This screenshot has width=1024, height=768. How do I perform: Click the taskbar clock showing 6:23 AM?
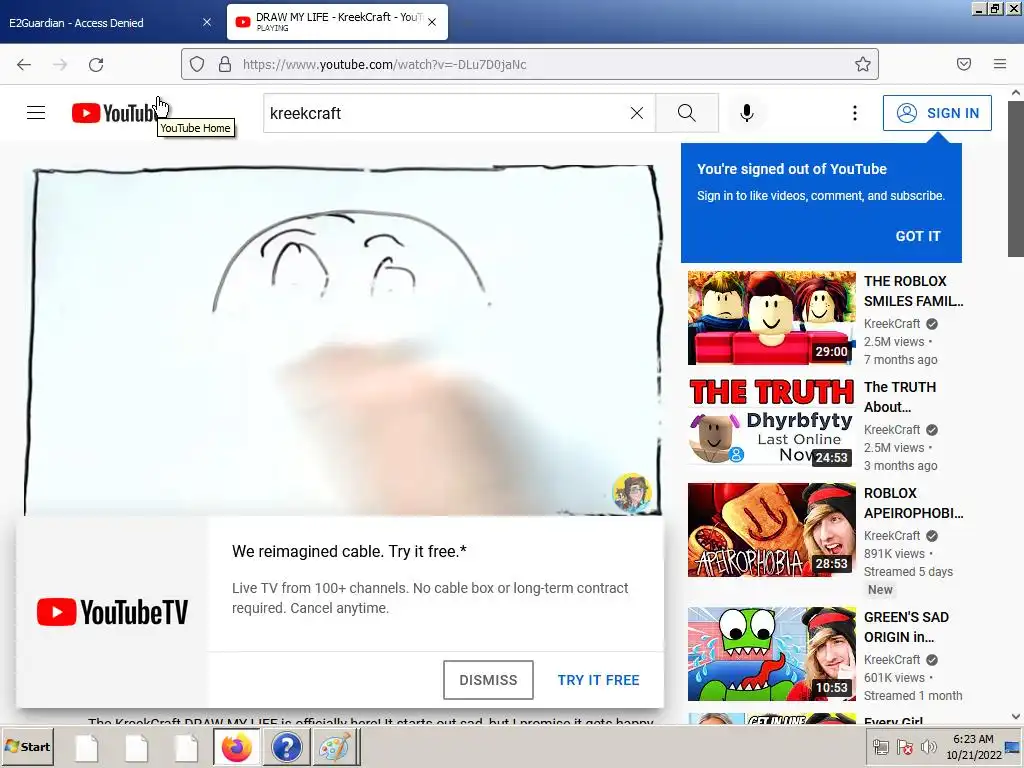[973, 747]
